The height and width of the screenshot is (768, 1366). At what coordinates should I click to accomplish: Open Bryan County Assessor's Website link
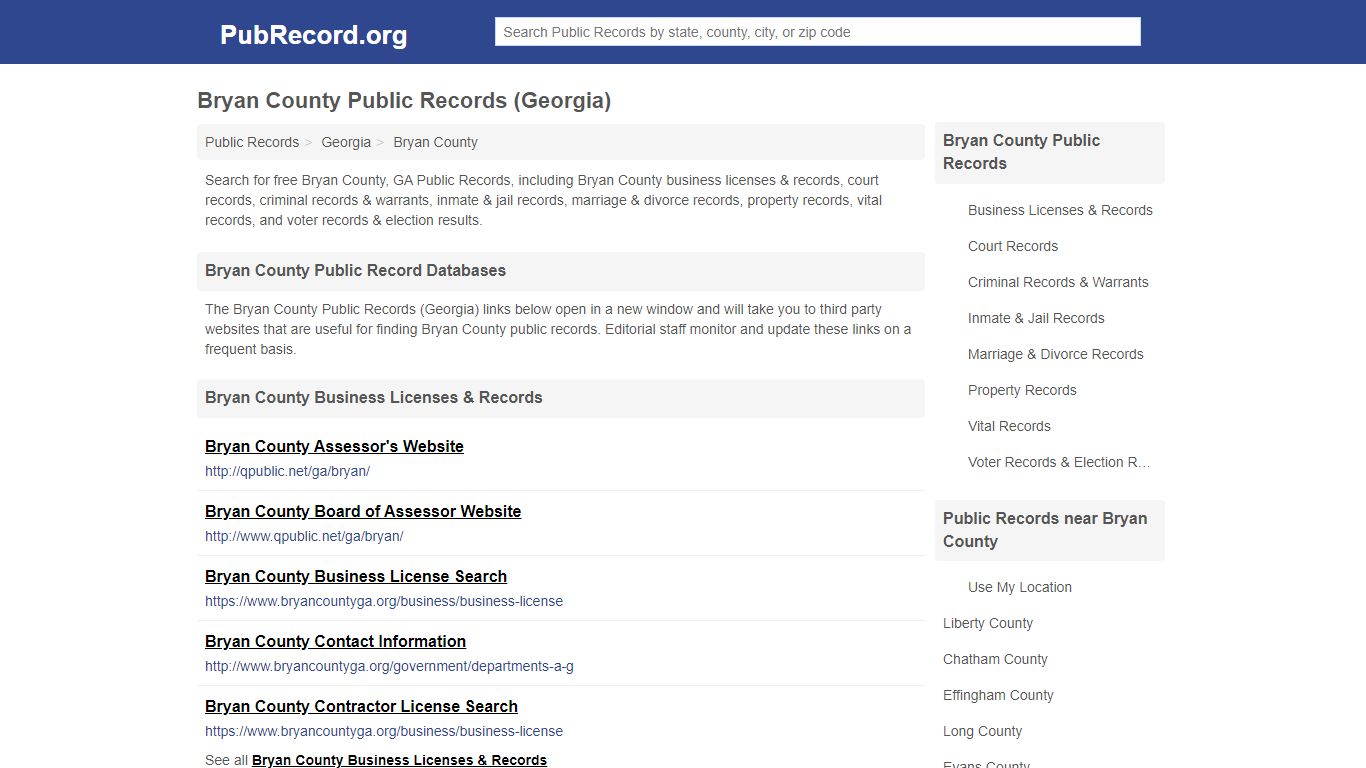(x=334, y=446)
